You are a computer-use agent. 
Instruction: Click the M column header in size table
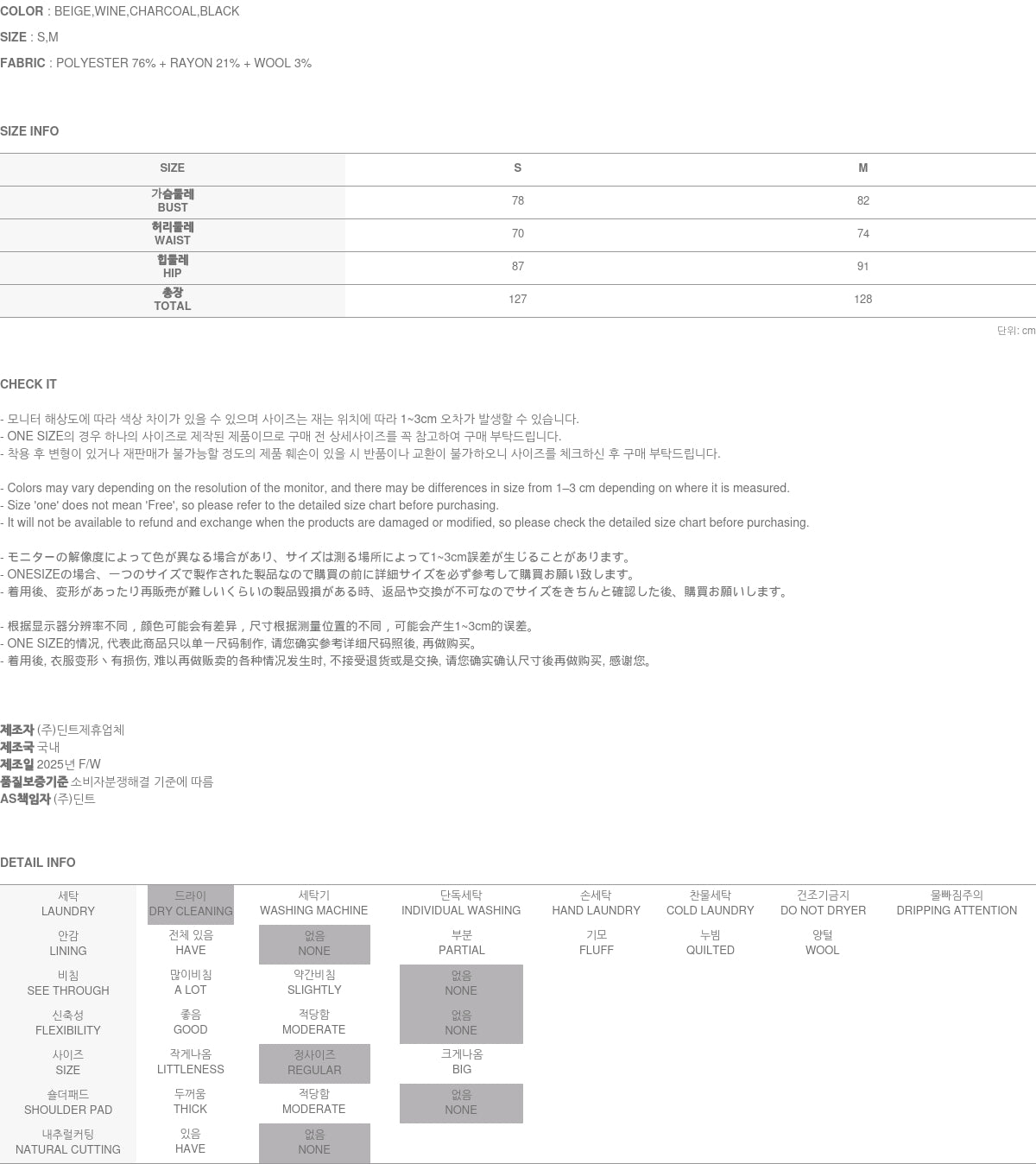[862, 168]
